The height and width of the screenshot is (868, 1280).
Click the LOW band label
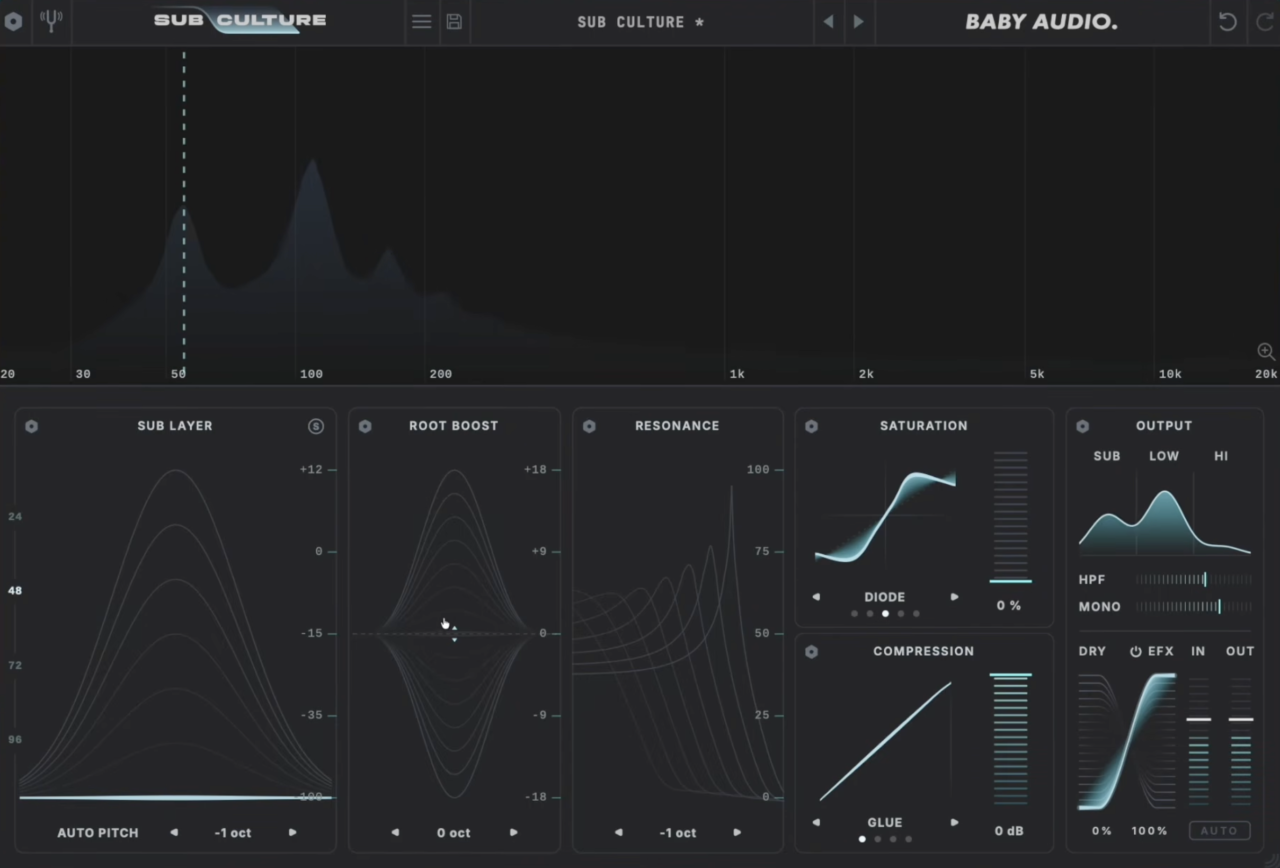[x=1164, y=456]
